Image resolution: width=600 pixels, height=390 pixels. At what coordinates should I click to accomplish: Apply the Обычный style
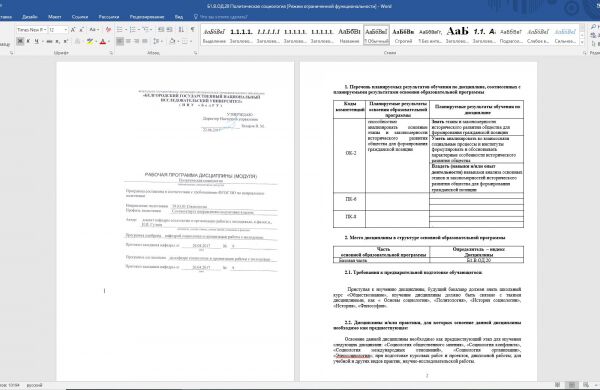pos(376,35)
